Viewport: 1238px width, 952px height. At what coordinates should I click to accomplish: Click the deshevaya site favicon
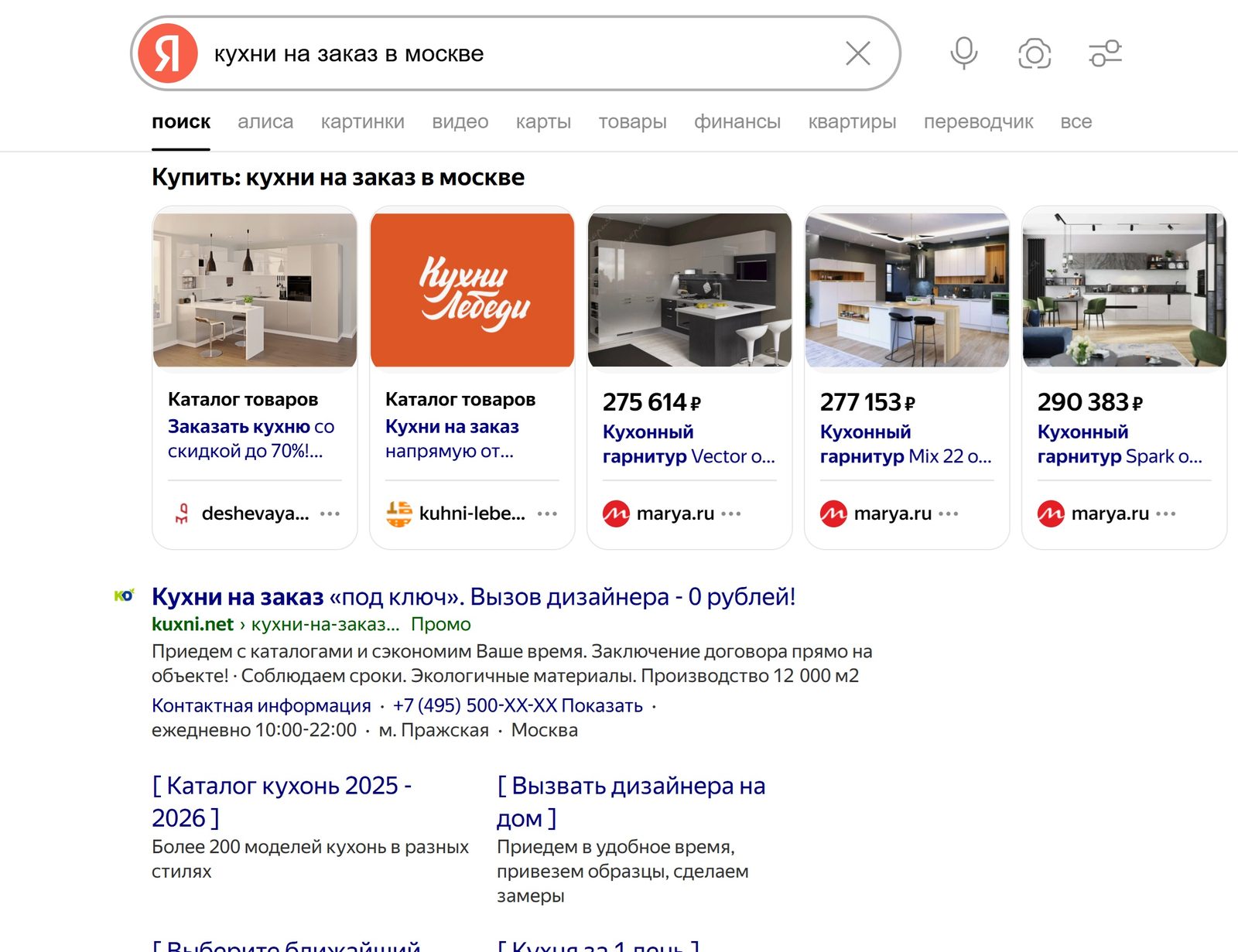click(x=182, y=514)
